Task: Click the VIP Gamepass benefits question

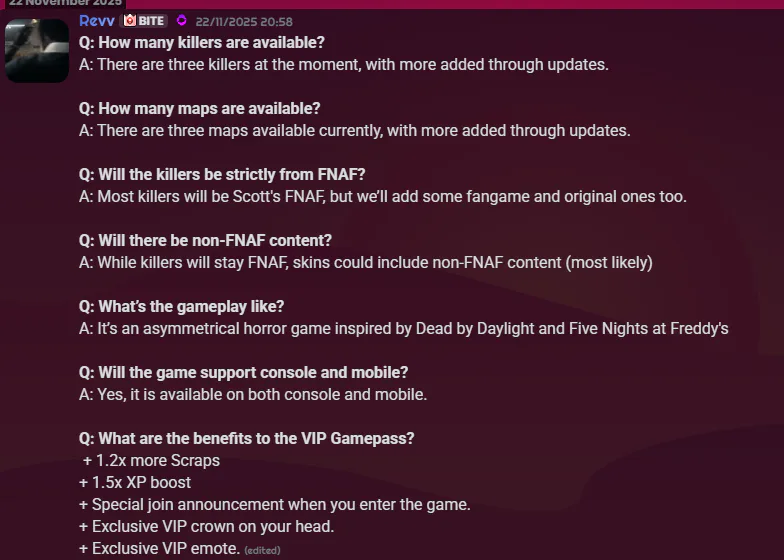Action: (x=247, y=438)
